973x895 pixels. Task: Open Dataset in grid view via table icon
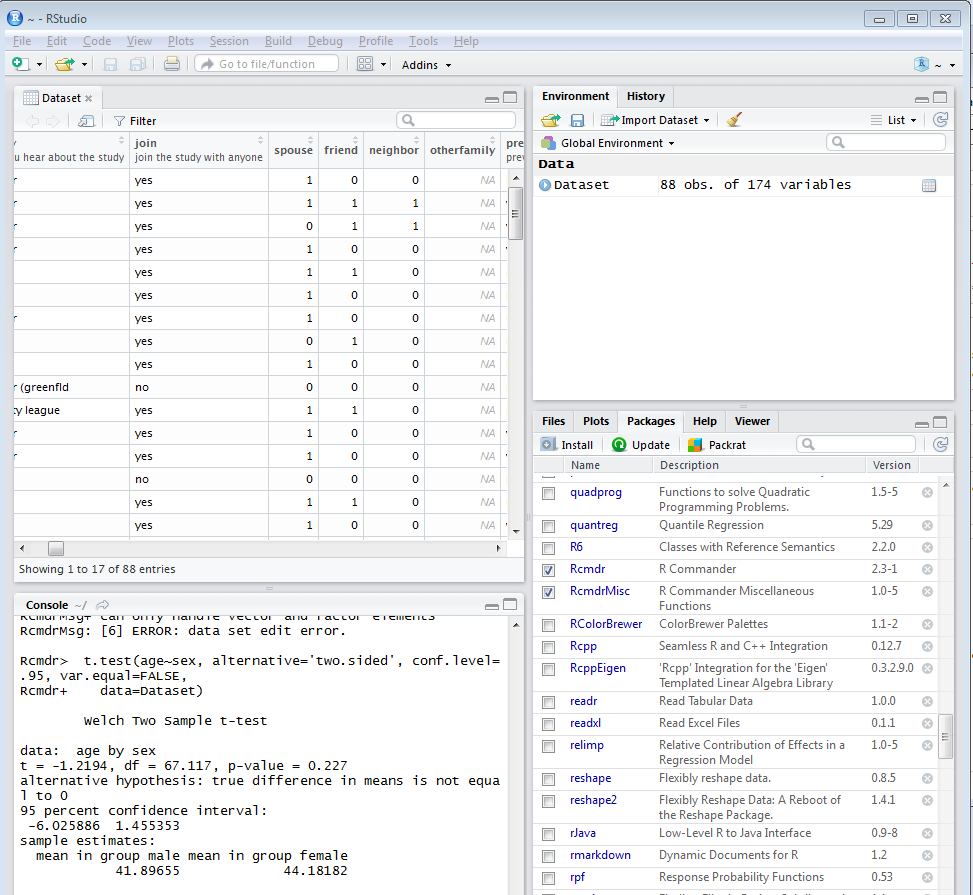point(931,184)
